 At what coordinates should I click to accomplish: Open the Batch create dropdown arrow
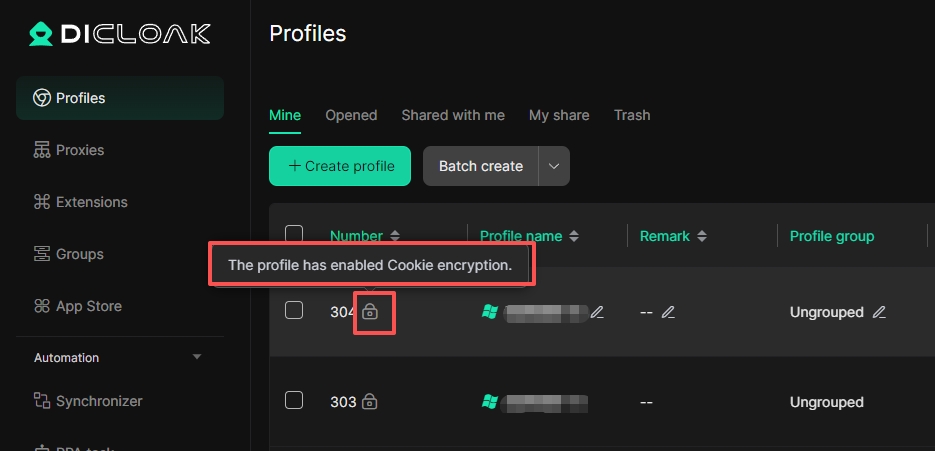554,166
